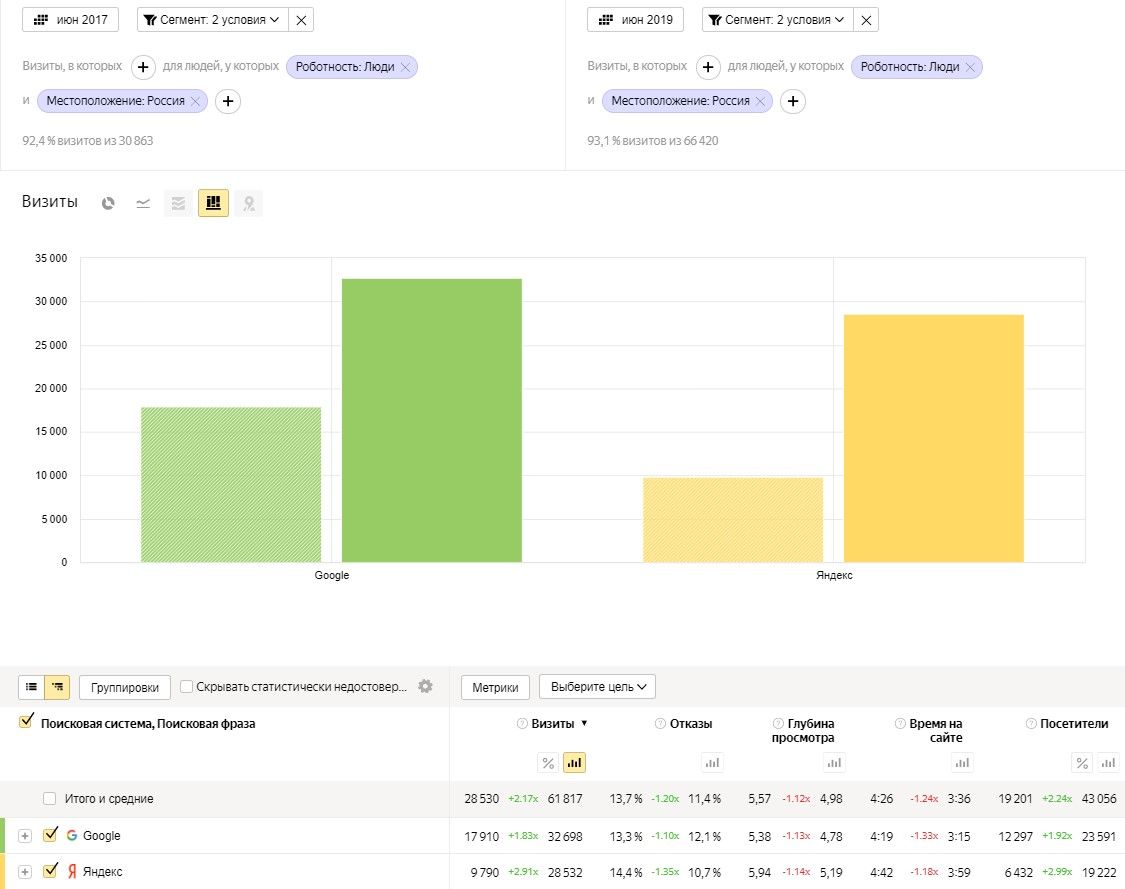Open the Группировки settings
1125x889 pixels.
(125, 687)
